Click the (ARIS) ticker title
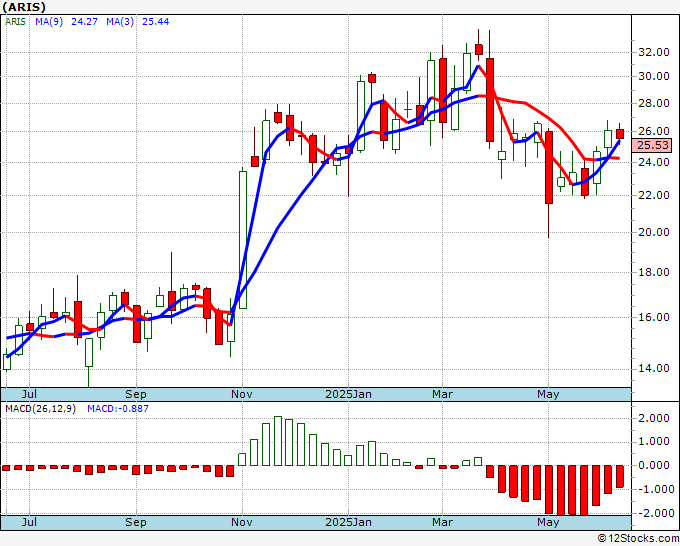Image resolution: width=680 pixels, height=546 pixels. coord(23,7)
